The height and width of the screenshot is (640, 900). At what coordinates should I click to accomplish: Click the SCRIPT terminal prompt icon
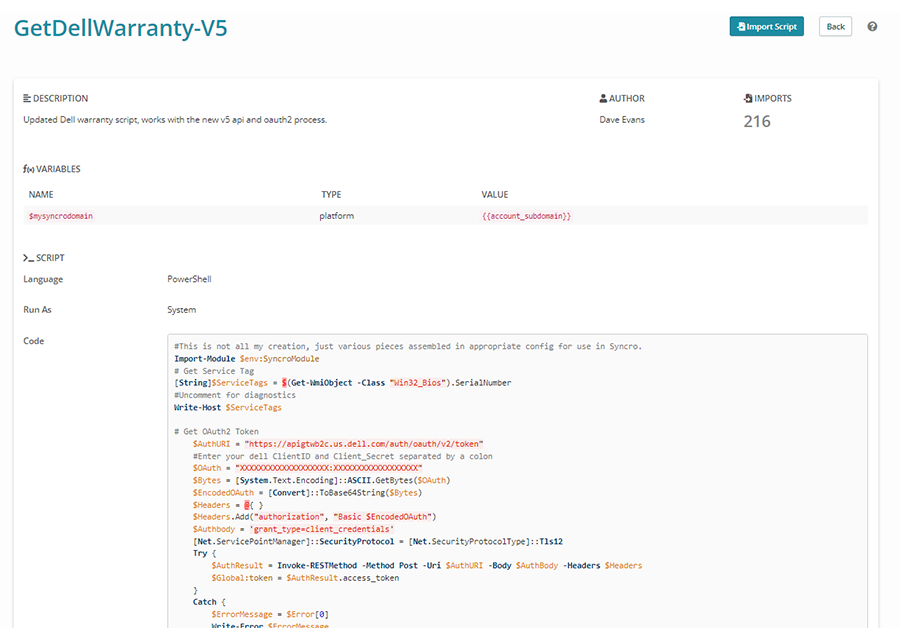[x=26, y=257]
